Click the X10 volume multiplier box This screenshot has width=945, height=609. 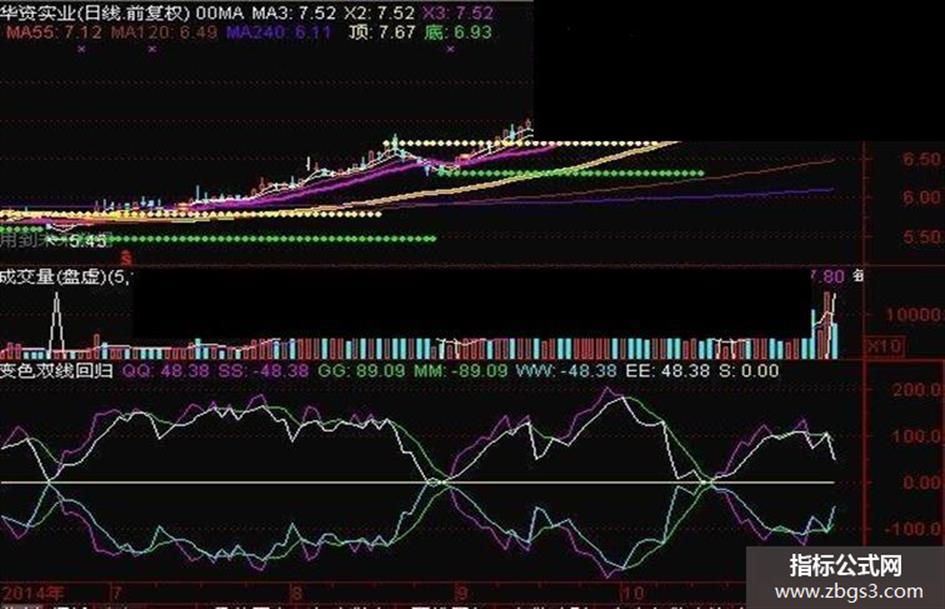[884, 346]
